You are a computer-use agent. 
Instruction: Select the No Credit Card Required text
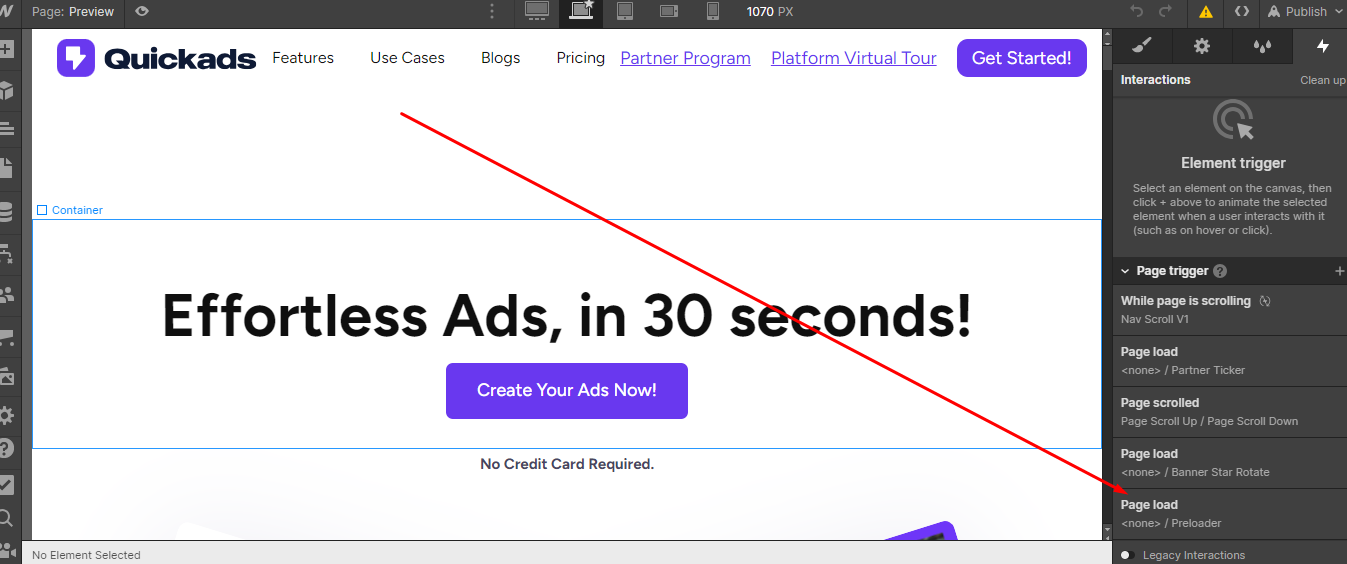tap(567, 464)
